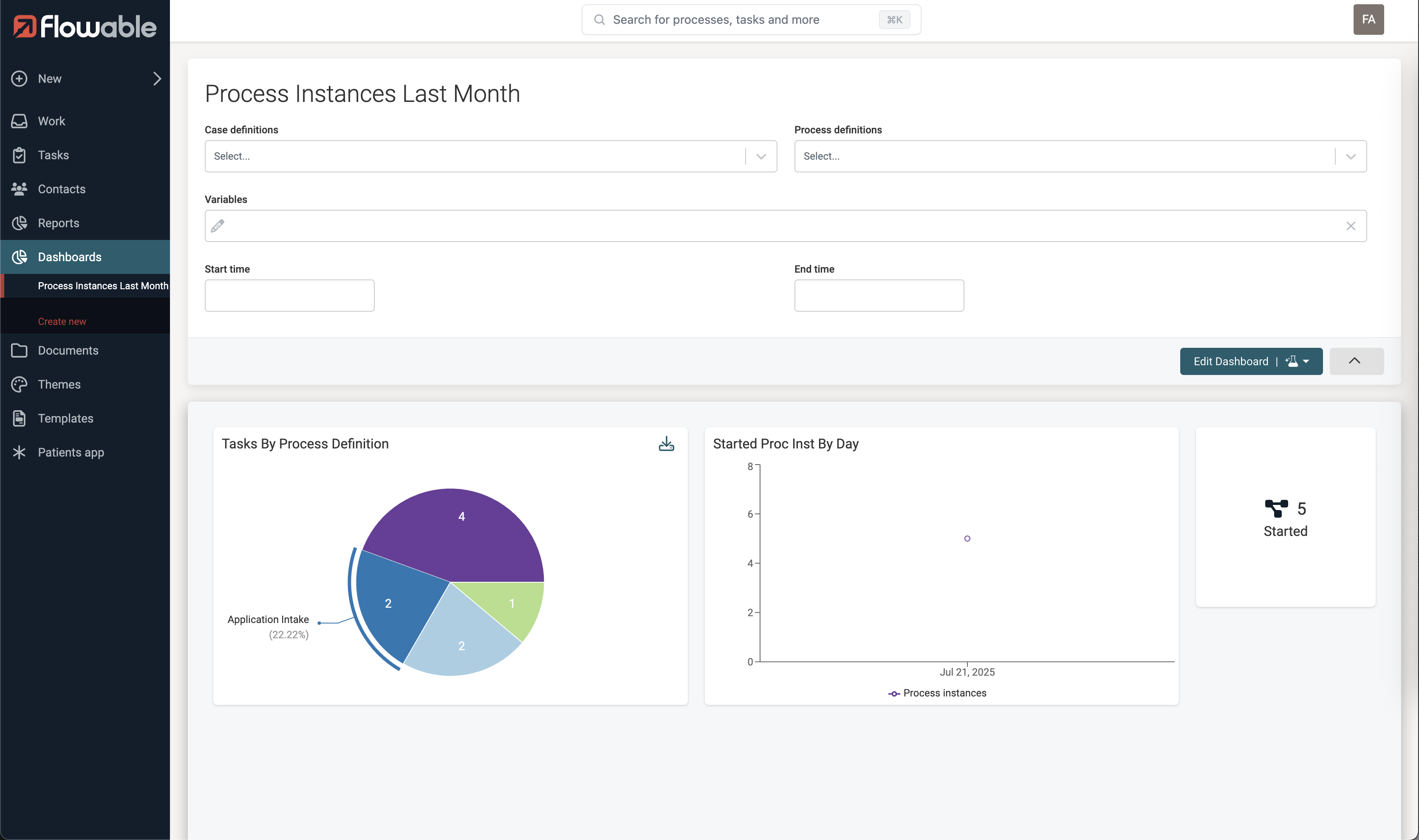Select the Contacts icon in sidebar
This screenshot has width=1419, height=840.
19,189
